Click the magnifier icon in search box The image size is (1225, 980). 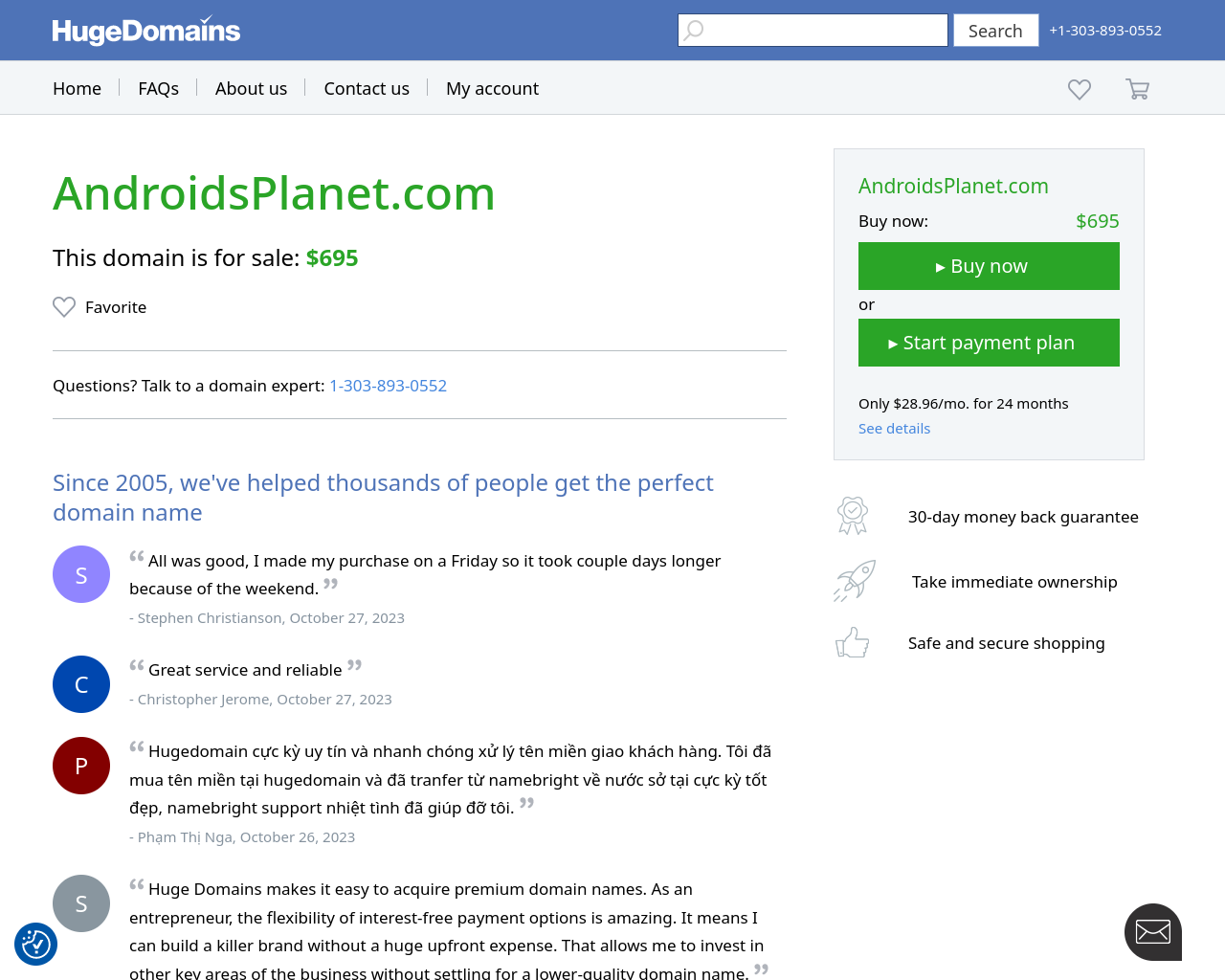[695, 31]
